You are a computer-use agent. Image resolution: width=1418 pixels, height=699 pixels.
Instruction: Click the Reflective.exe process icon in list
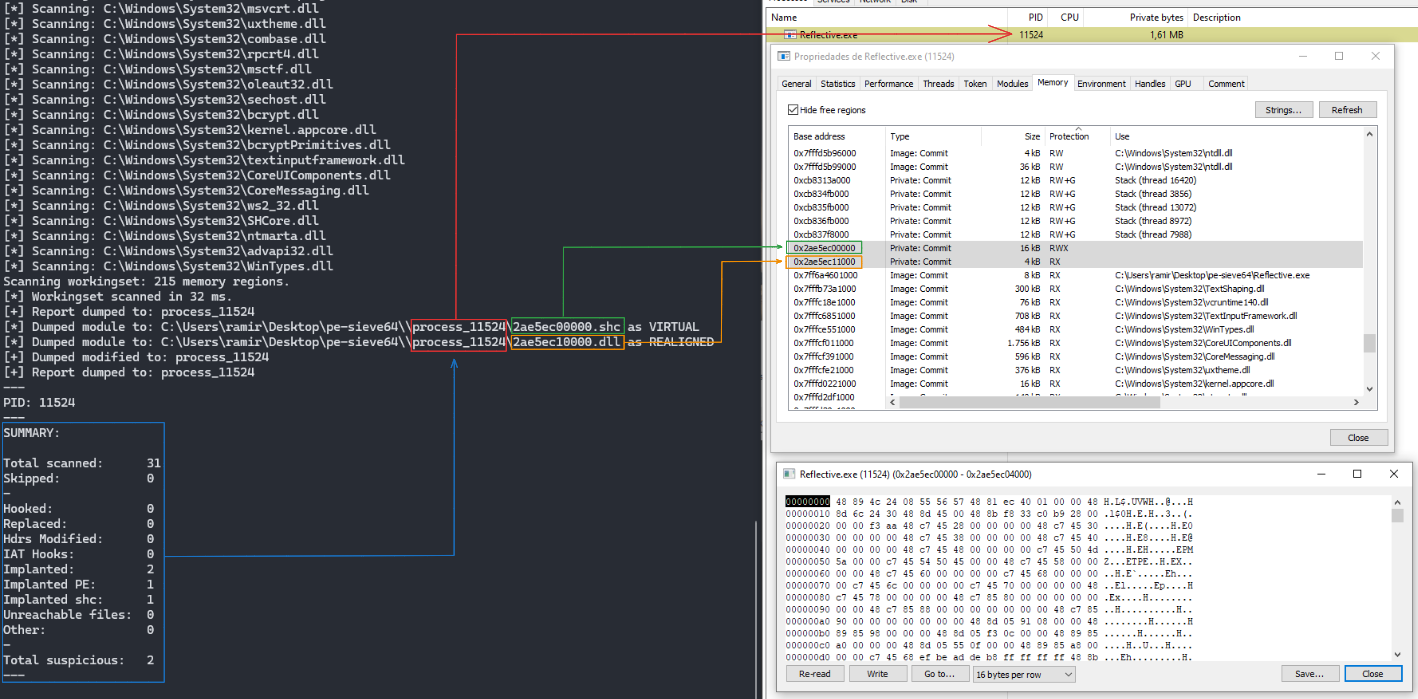[789, 35]
